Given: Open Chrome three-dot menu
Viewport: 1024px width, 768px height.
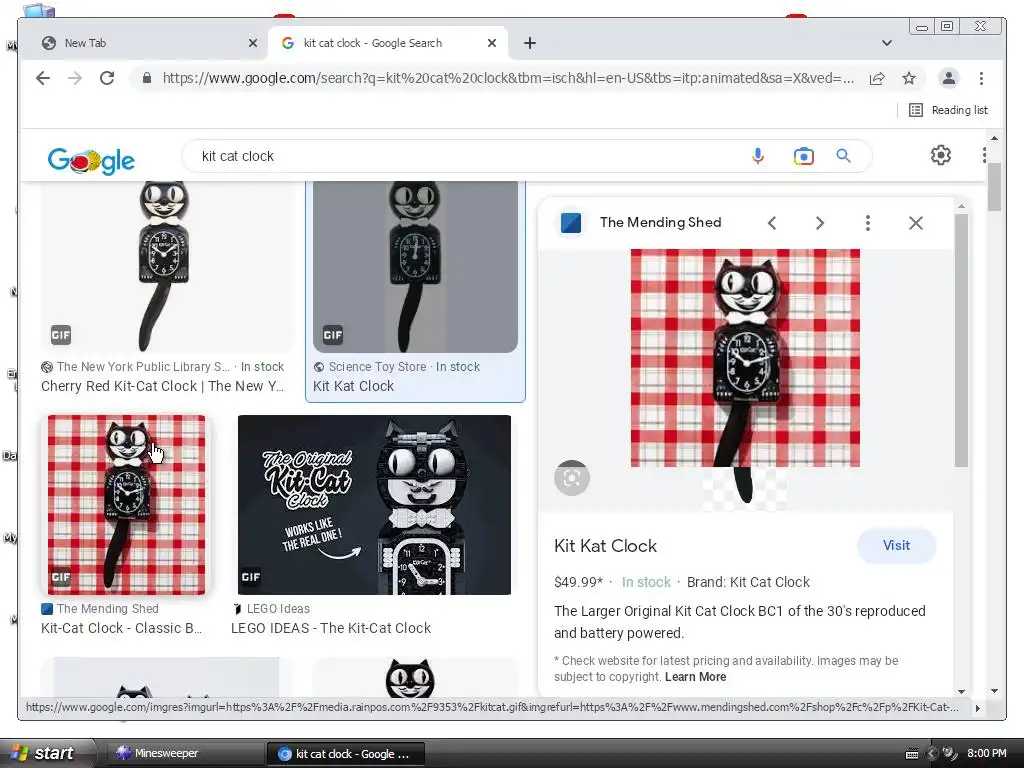Looking at the screenshot, I should (x=981, y=78).
